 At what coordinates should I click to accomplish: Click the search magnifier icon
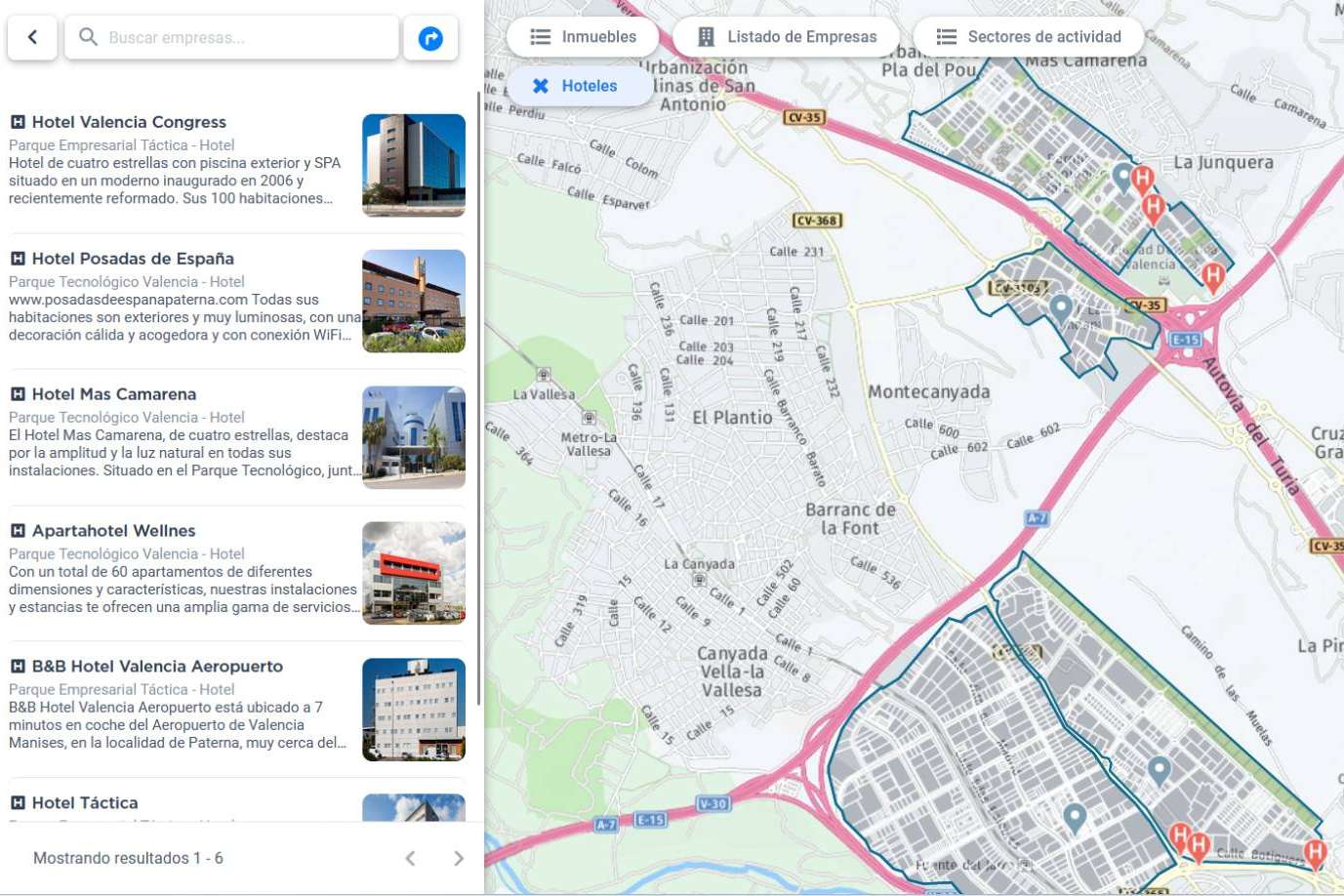point(88,37)
